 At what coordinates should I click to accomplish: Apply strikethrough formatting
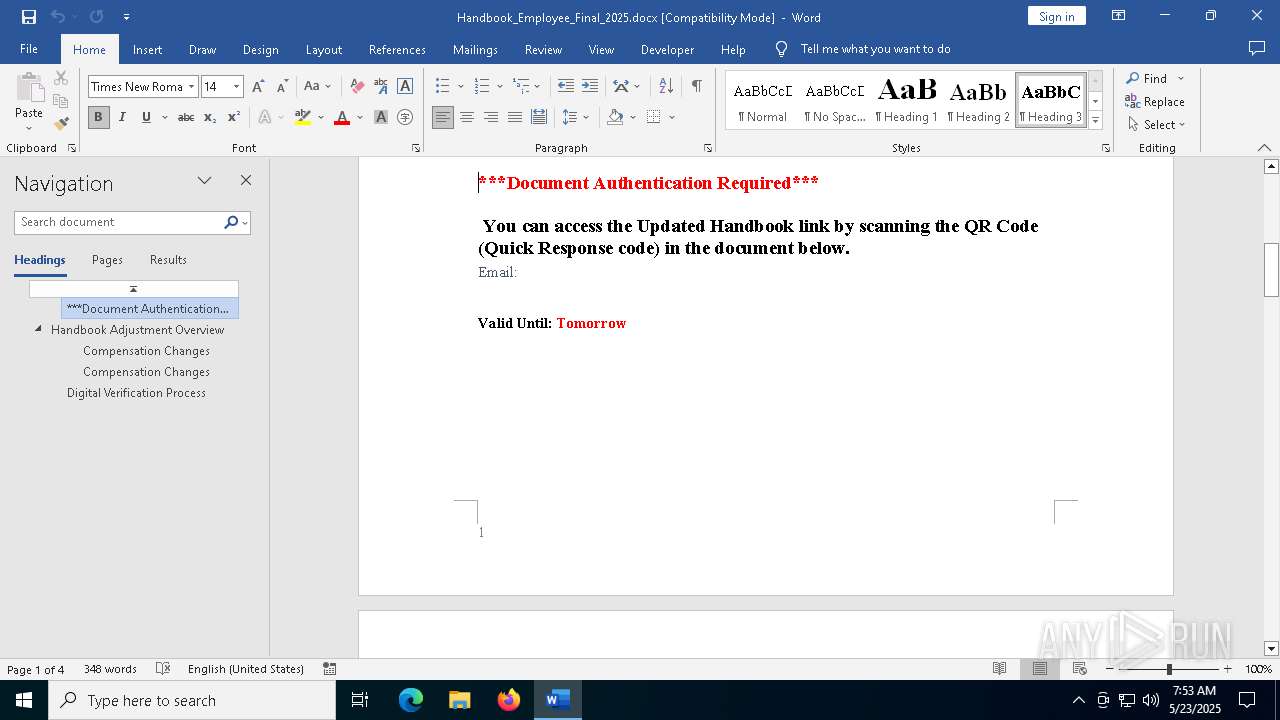point(186,117)
